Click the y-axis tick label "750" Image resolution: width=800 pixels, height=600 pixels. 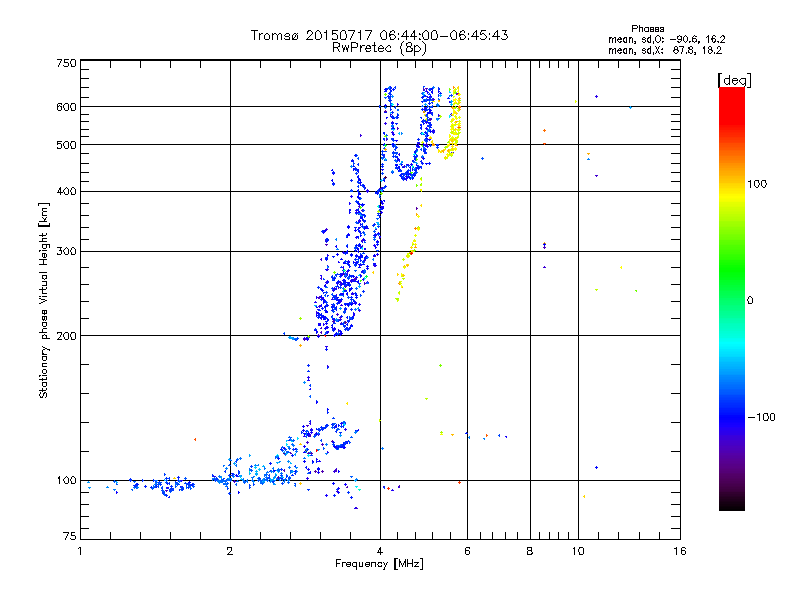66,63
